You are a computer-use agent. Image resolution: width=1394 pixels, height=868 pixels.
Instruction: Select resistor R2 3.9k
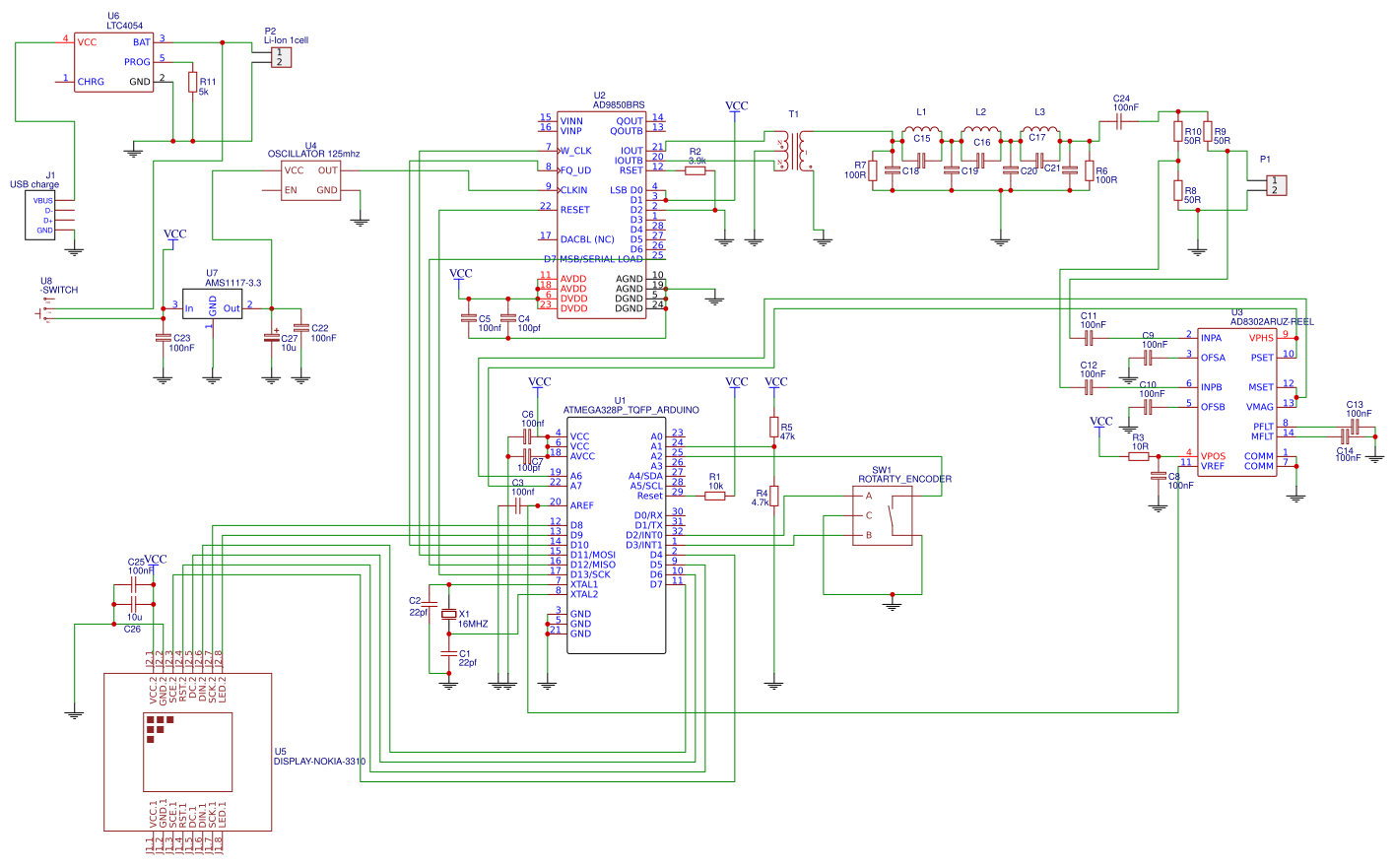[696, 170]
